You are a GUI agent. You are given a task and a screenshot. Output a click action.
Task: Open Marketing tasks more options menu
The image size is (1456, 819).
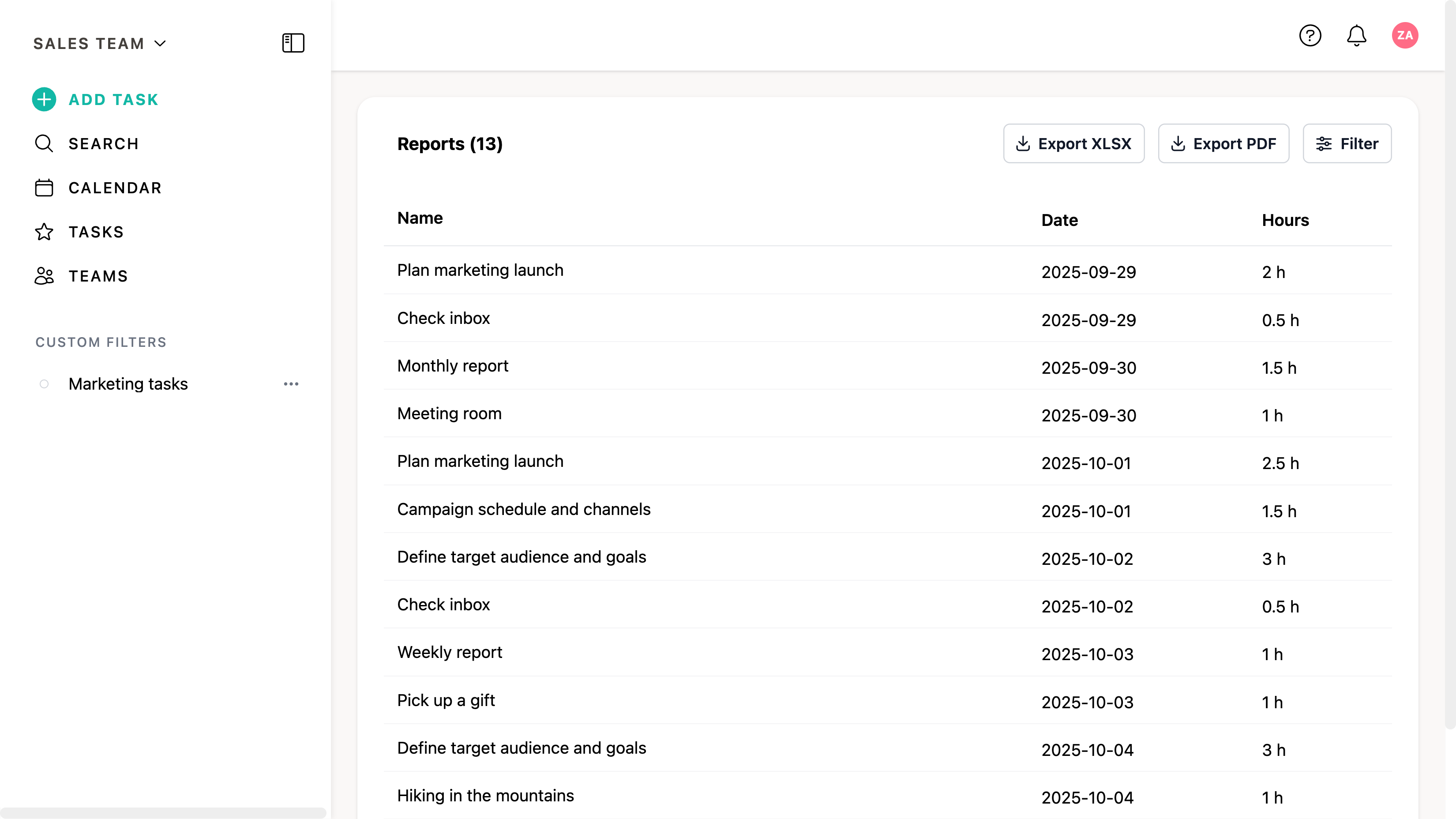pos(291,384)
